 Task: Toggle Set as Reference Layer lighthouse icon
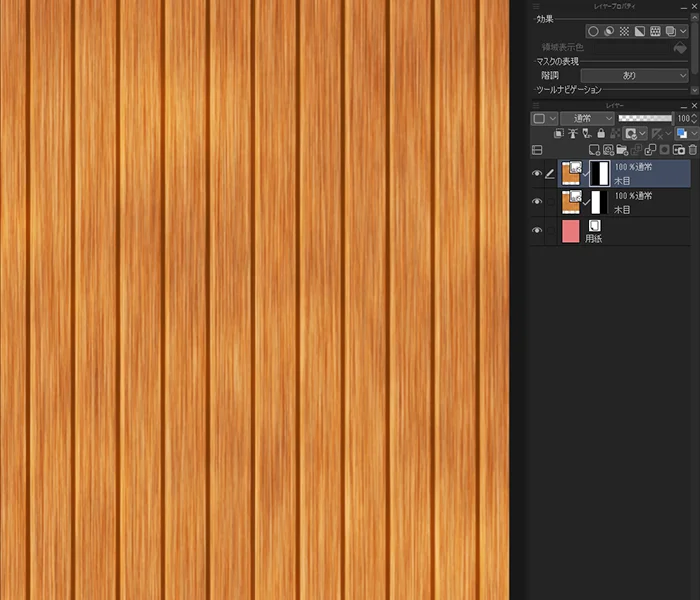pos(573,133)
